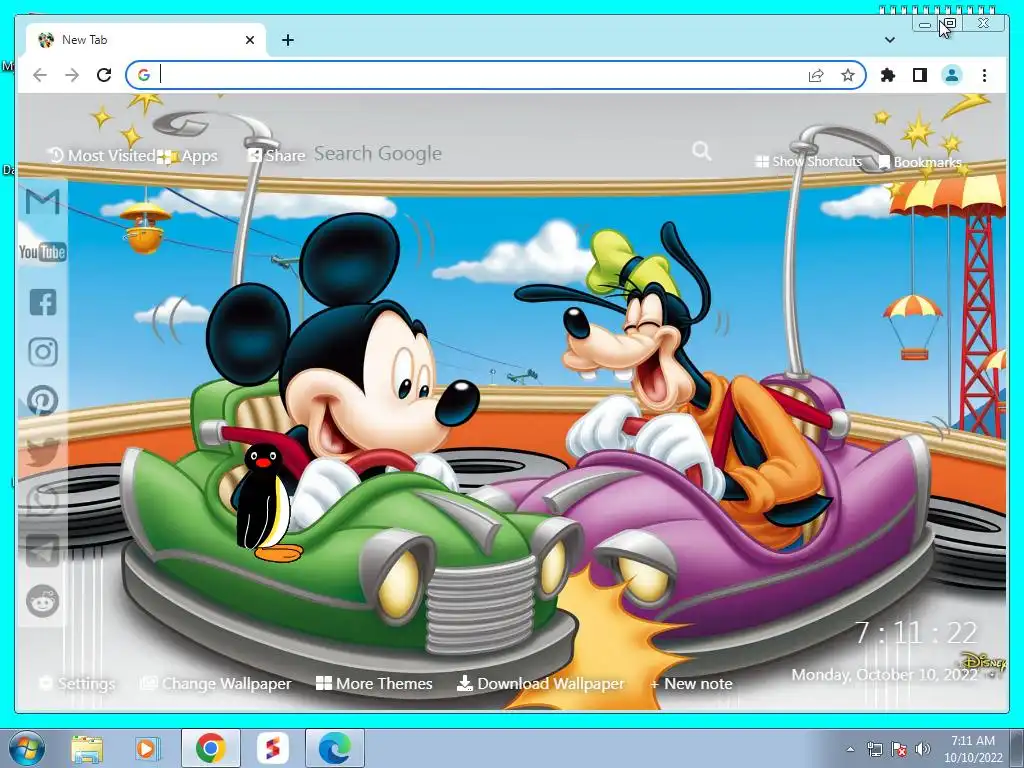This screenshot has height=768, width=1024.
Task: Open Windows Explorer from taskbar
Action: pyautogui.click(x=87, y=748)
